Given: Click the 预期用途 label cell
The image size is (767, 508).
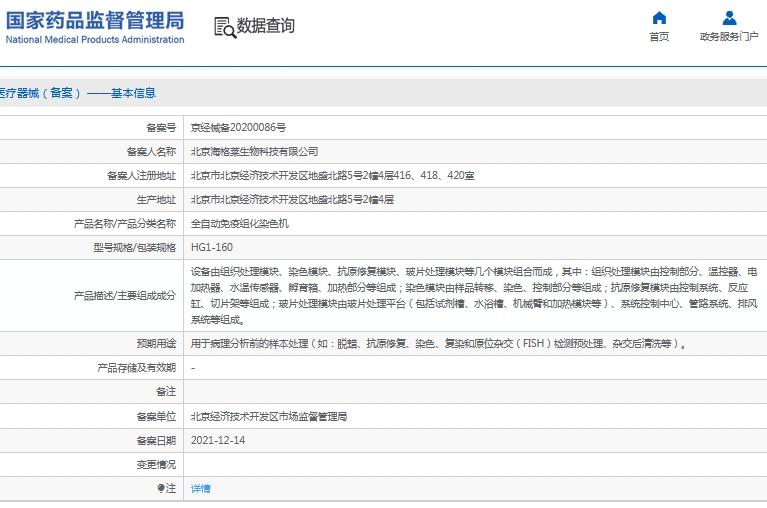Looking at the screenshot, I should click(156, 344).
